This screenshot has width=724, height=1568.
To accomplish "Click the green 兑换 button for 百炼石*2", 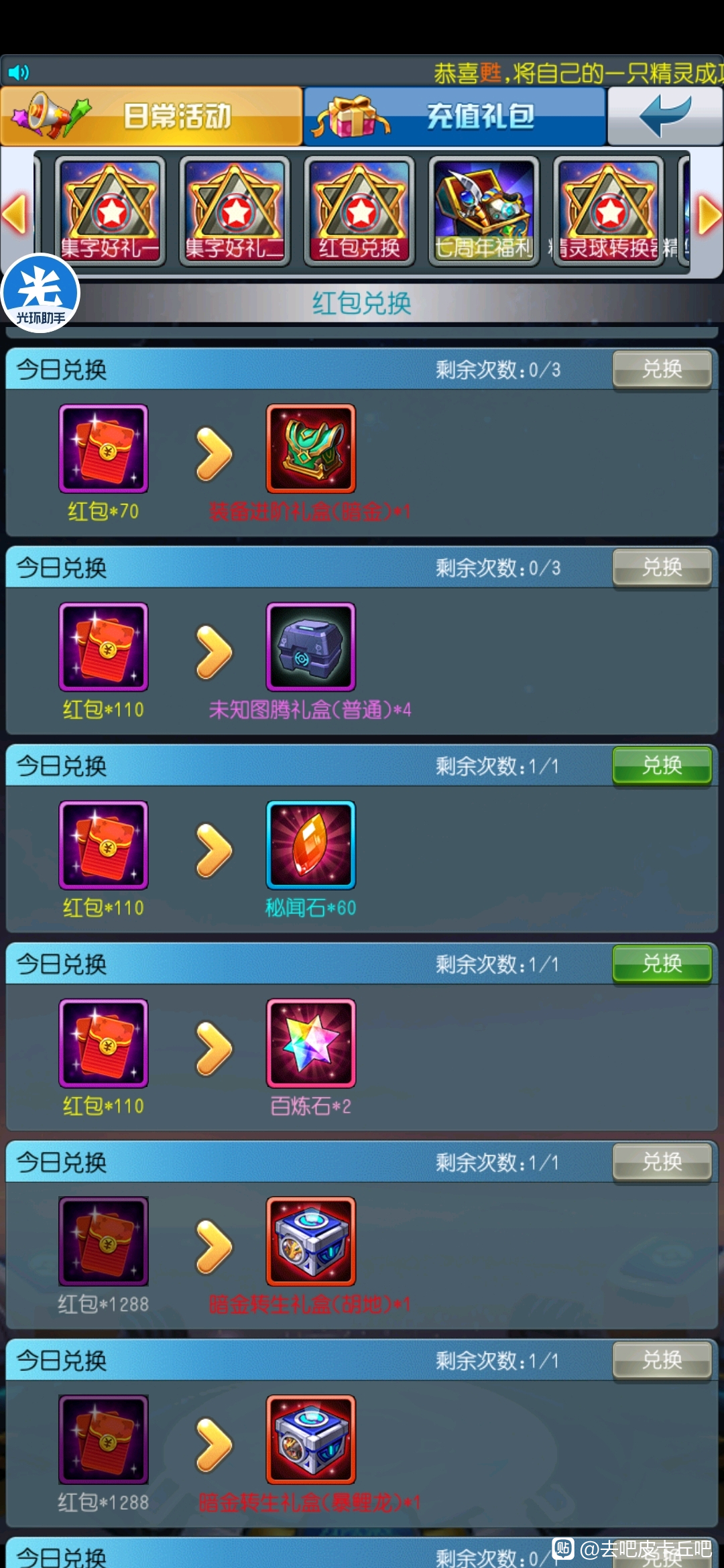I will 662,964.
